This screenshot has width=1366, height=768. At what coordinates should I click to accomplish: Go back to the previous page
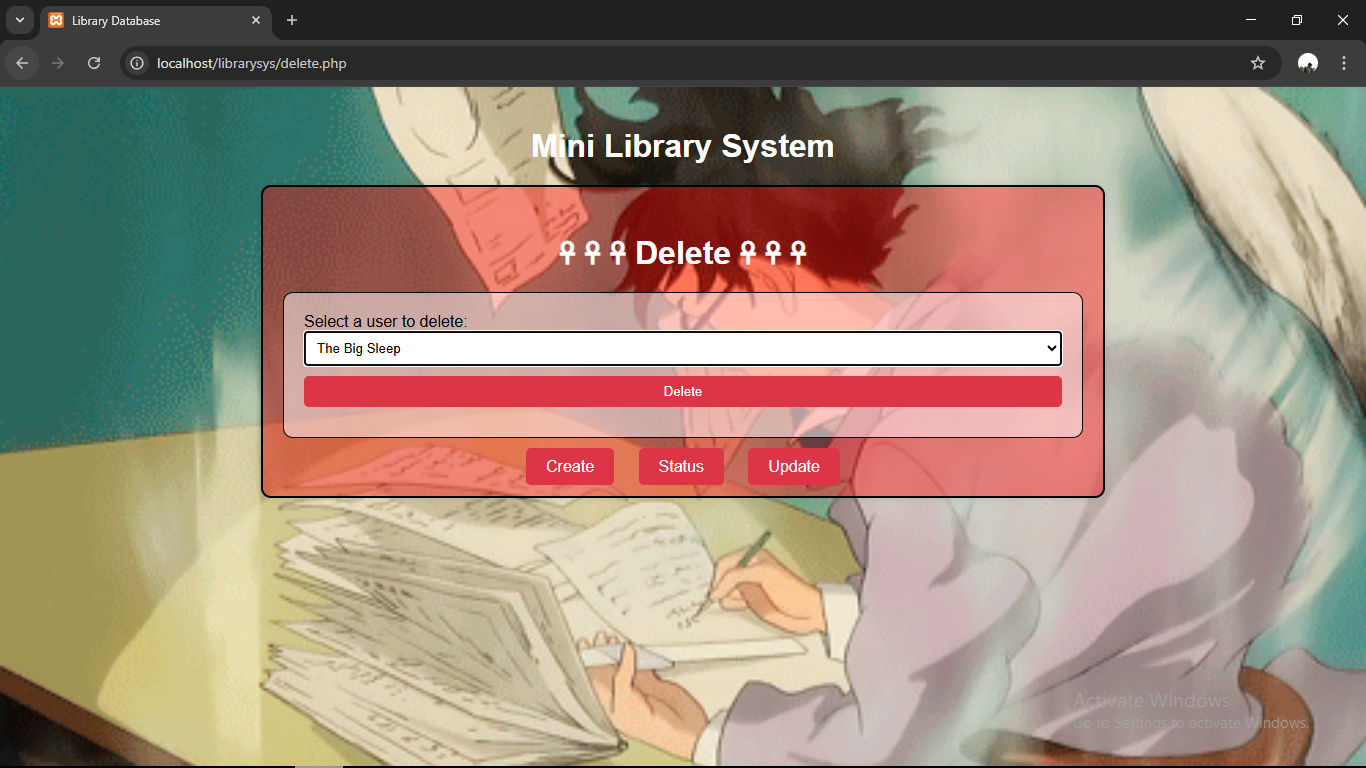[22, 63]
